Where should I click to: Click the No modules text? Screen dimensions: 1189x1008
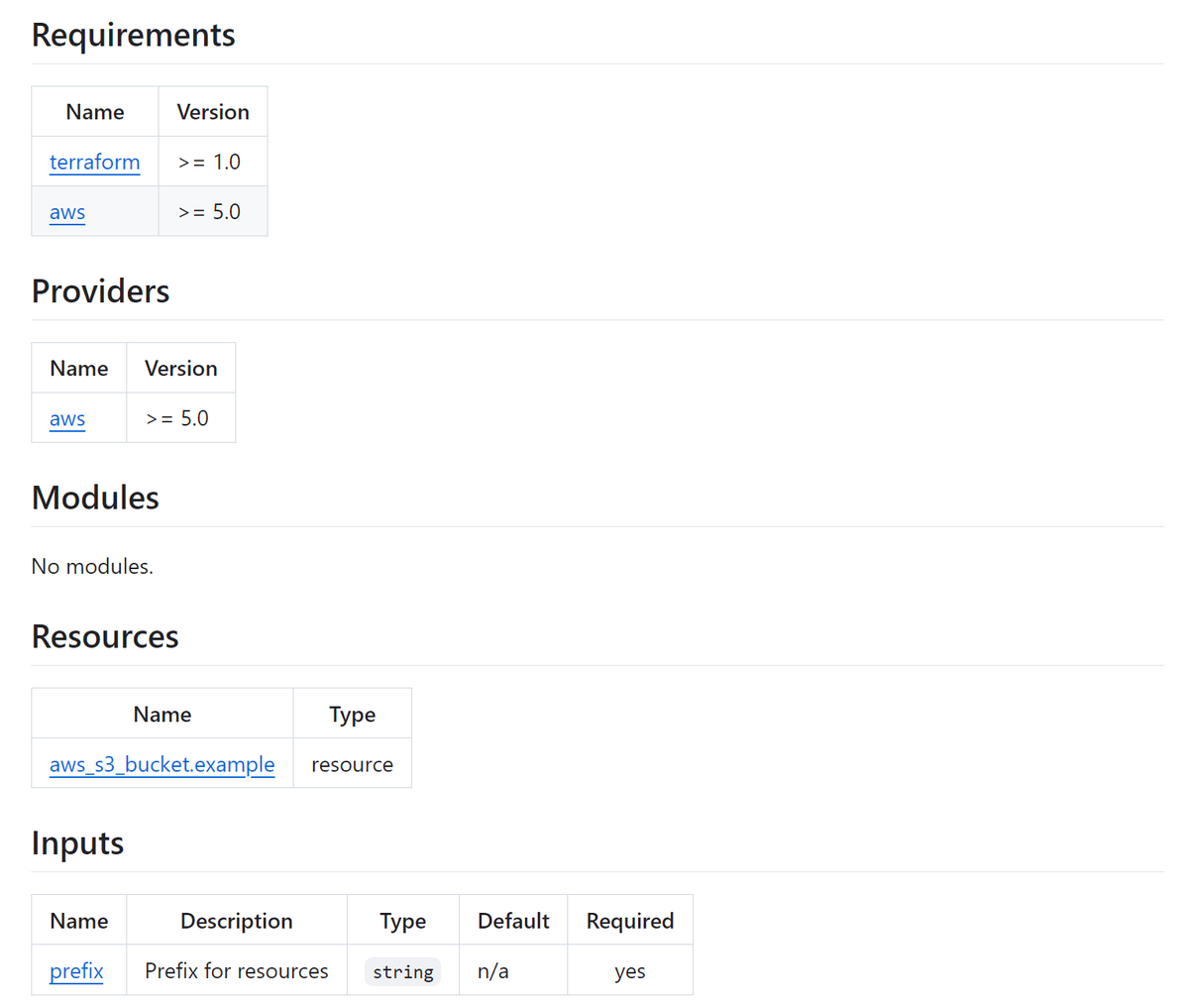(x=92, y=566)
